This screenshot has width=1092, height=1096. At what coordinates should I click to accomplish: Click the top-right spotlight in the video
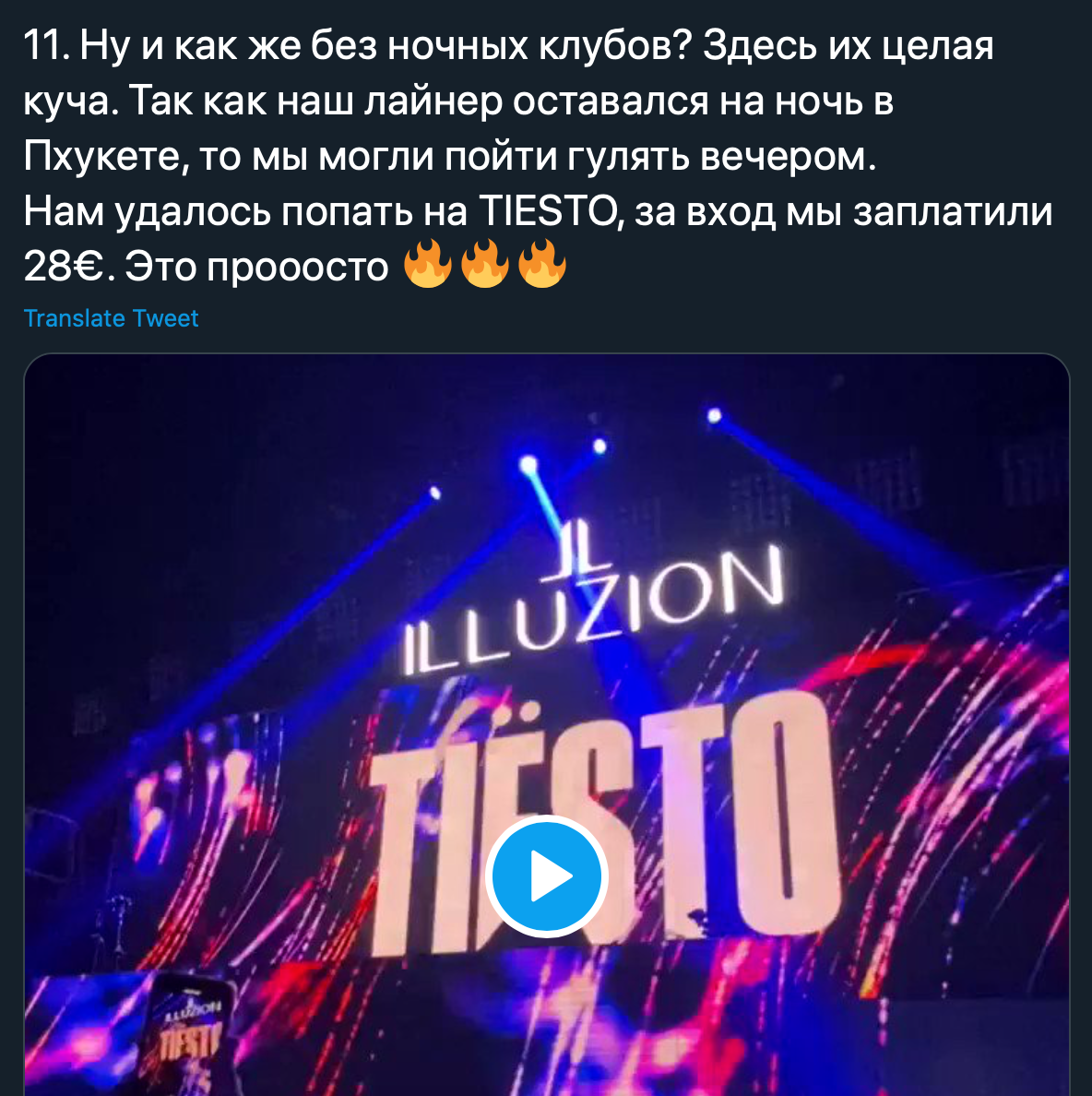pos(714,416)
